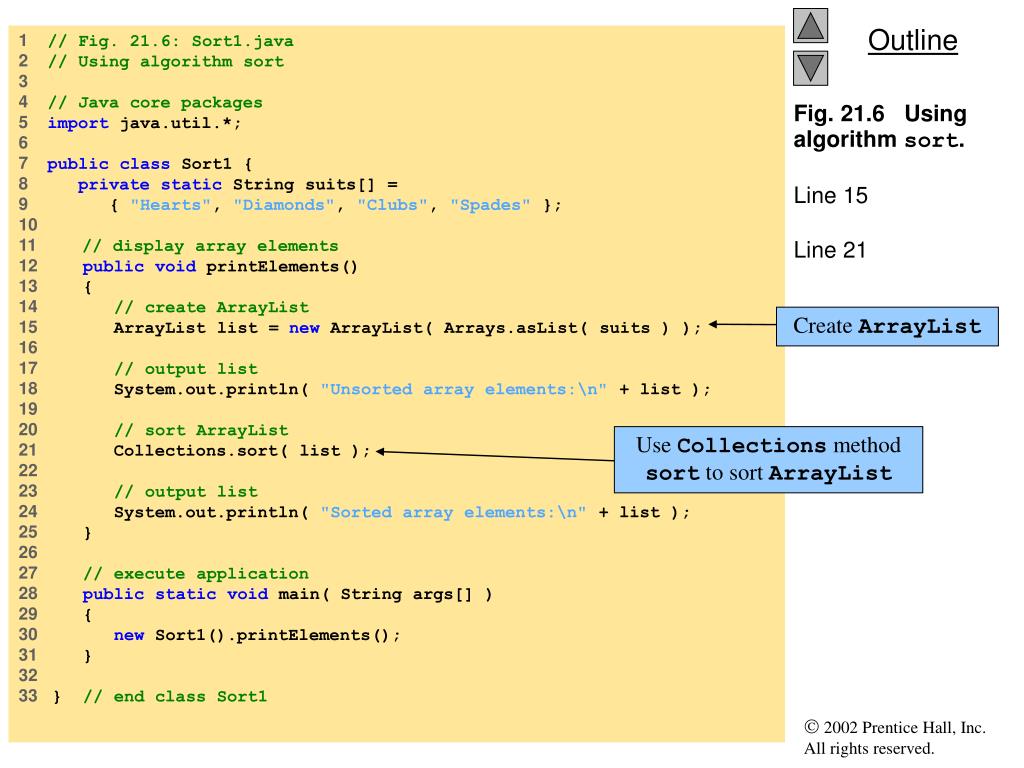Click the comment '// create ArrayList'
Image resolution: width=1024 pixels, height=768 pixels.
click(211, 308)
